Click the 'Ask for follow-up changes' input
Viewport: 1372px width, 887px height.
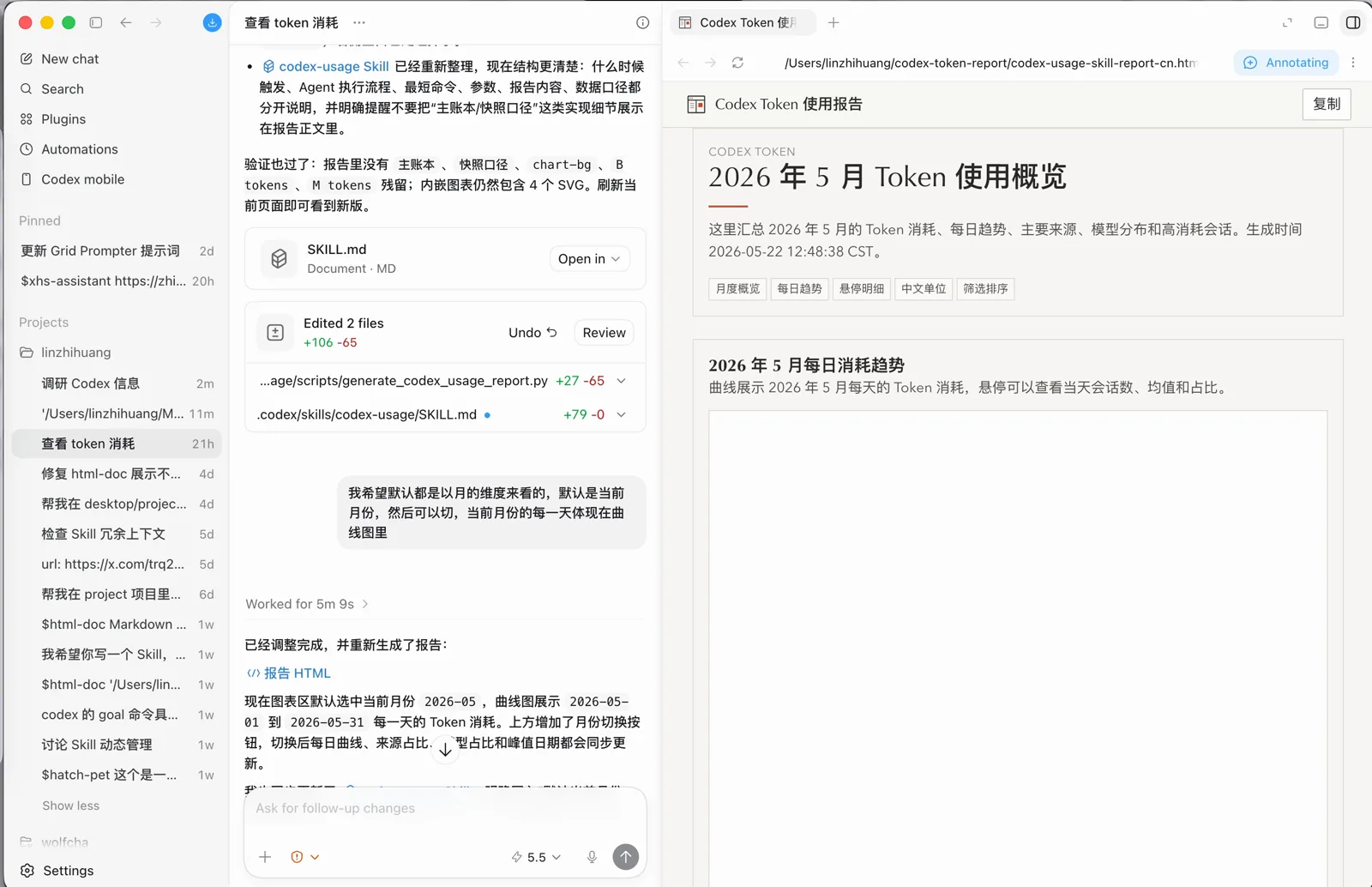(x=445, y=808)
